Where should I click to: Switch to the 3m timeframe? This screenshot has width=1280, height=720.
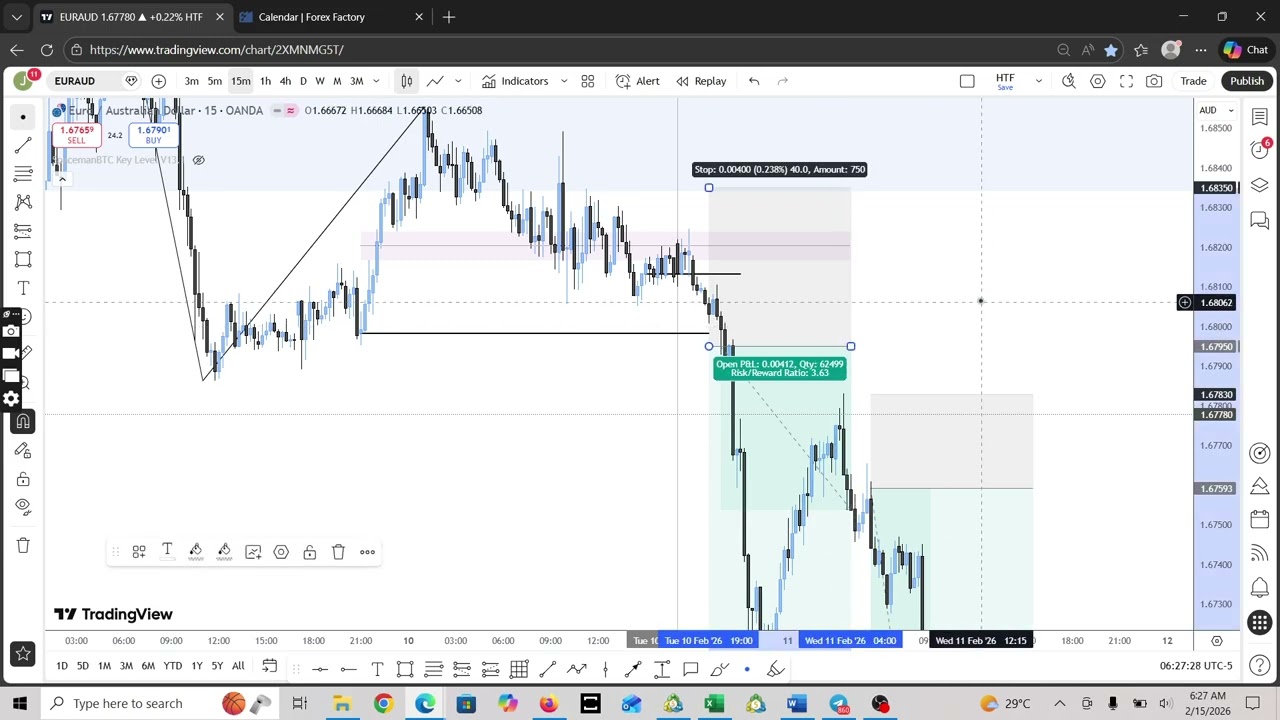click(x=191, y=81)
